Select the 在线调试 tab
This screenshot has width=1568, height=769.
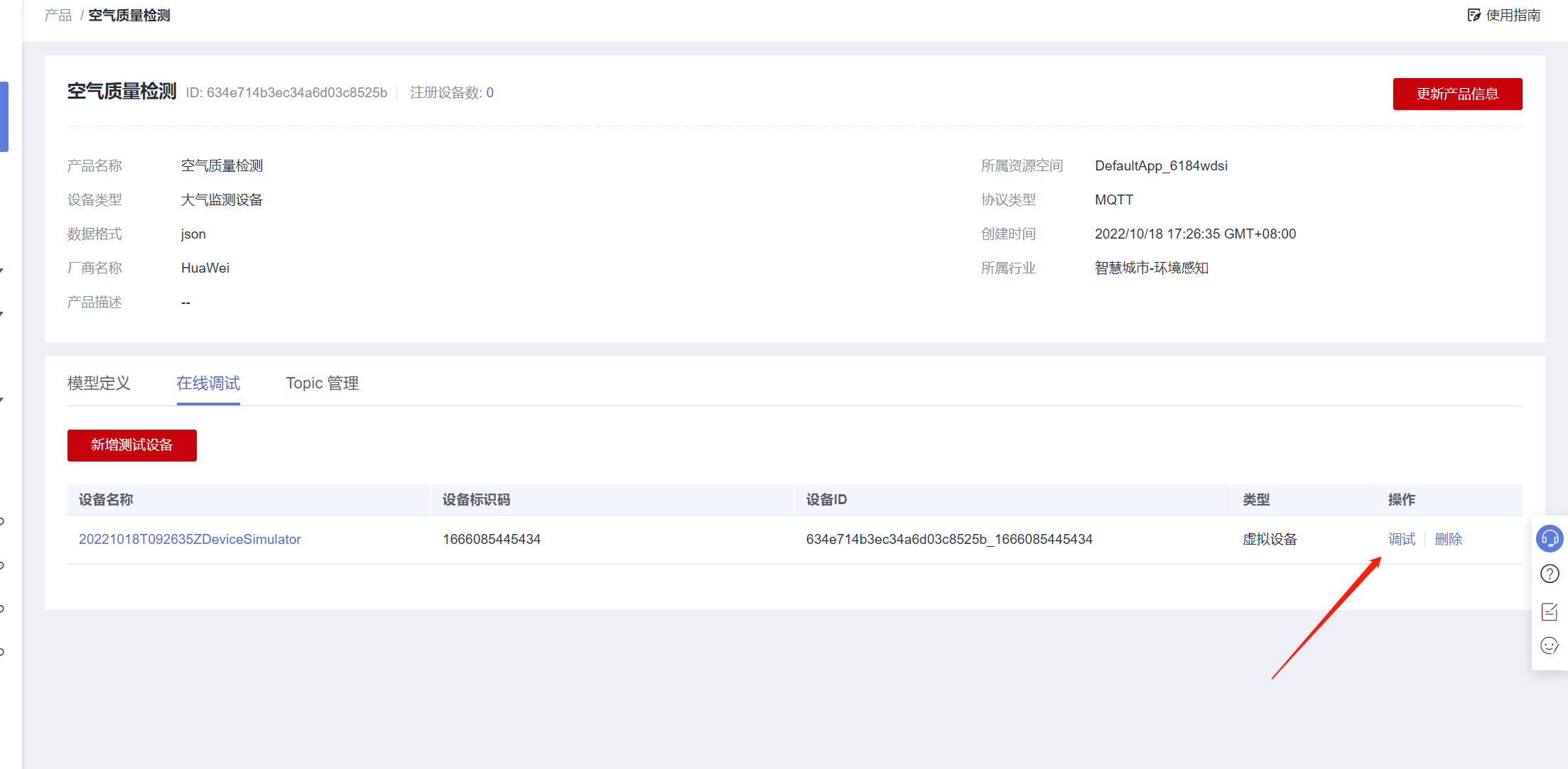[208, 383]
